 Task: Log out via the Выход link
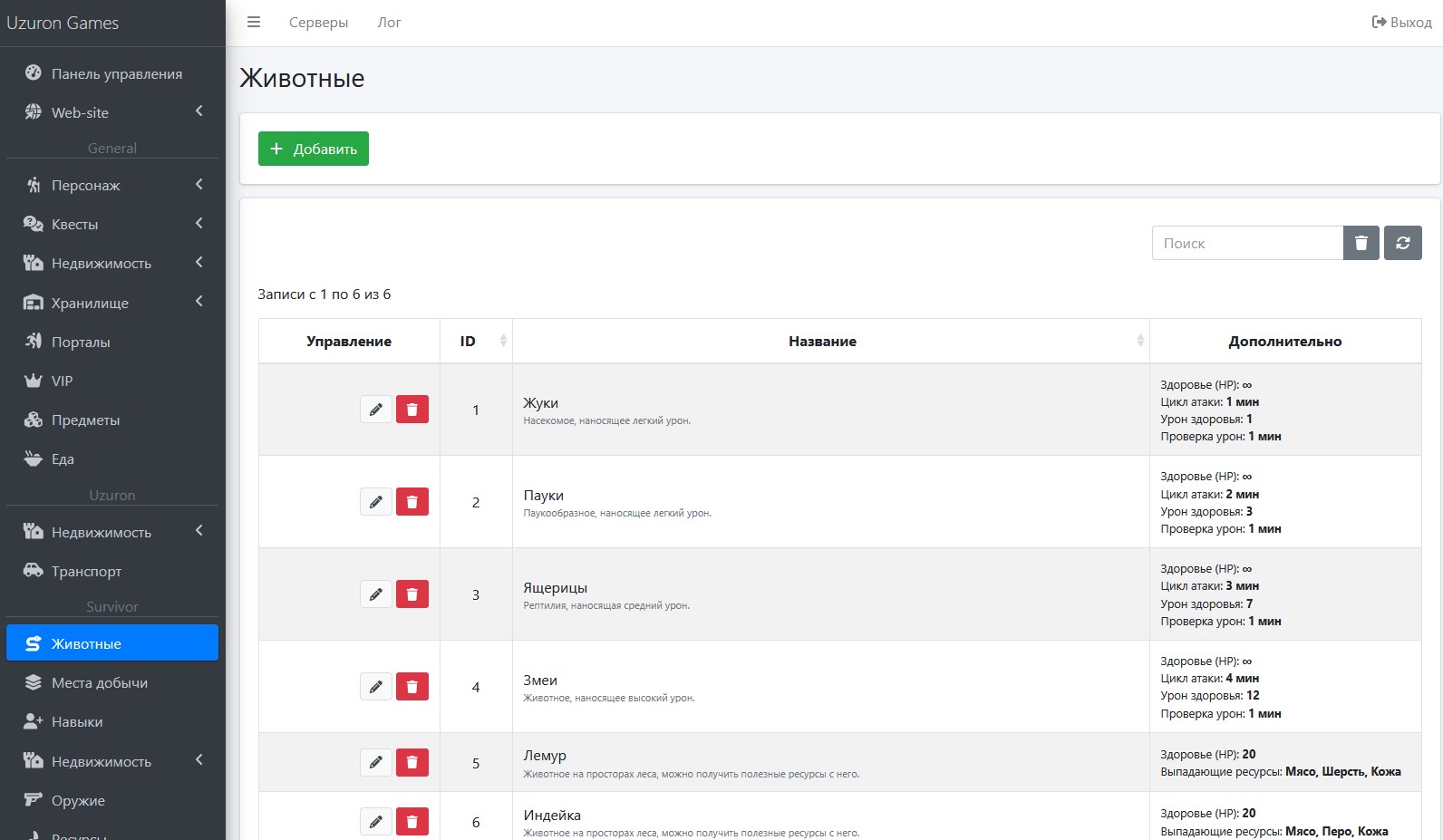coord(1401,23)
